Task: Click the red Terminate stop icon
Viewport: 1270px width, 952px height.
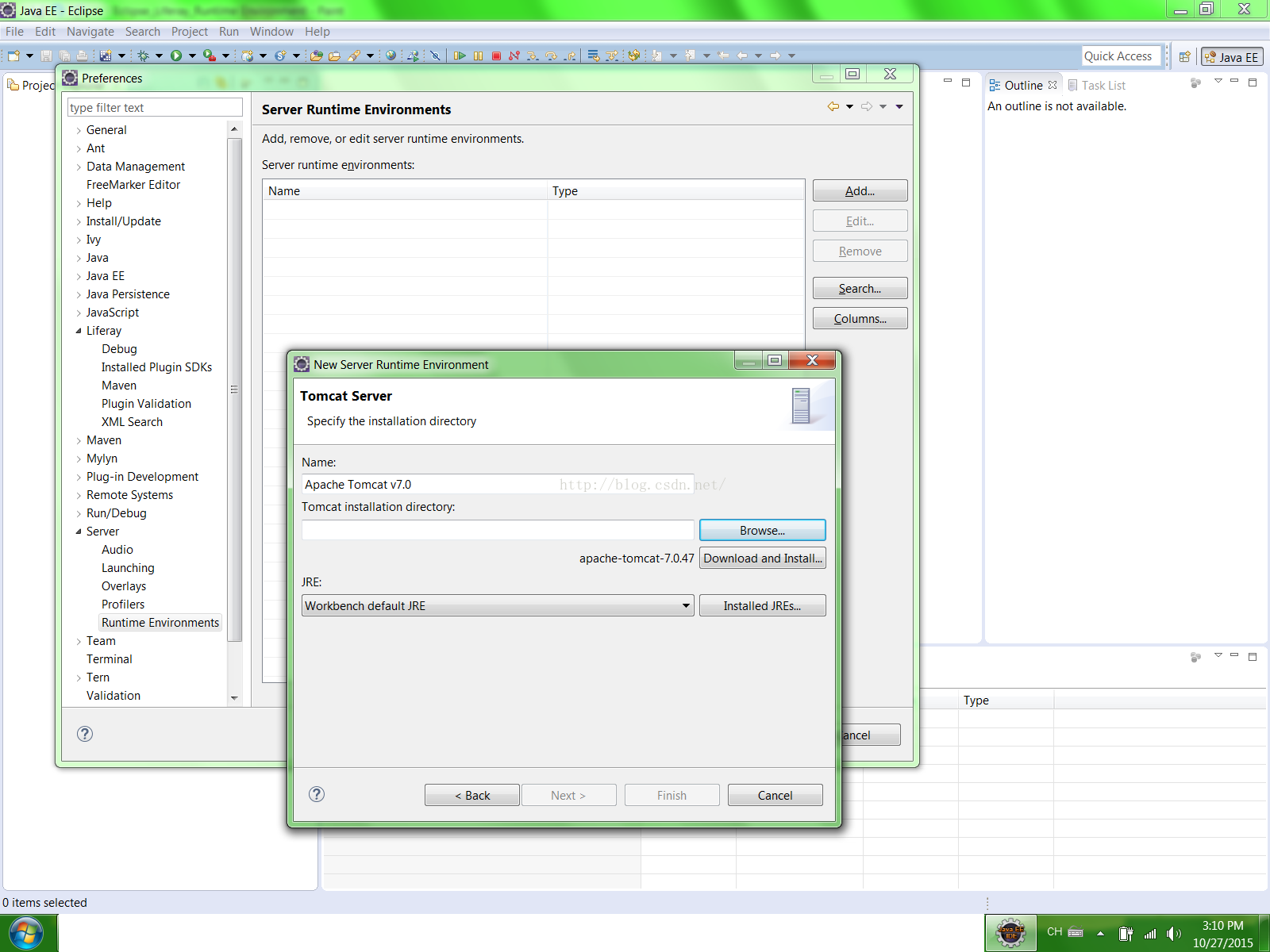Action: [x=496, y=56]
